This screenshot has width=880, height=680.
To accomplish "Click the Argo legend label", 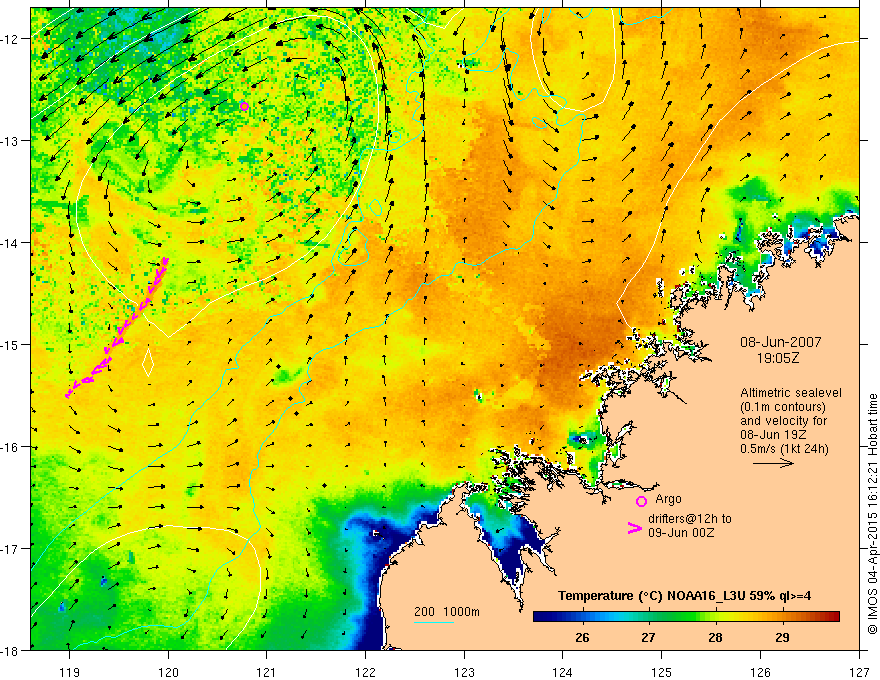I will coord(668,499).
